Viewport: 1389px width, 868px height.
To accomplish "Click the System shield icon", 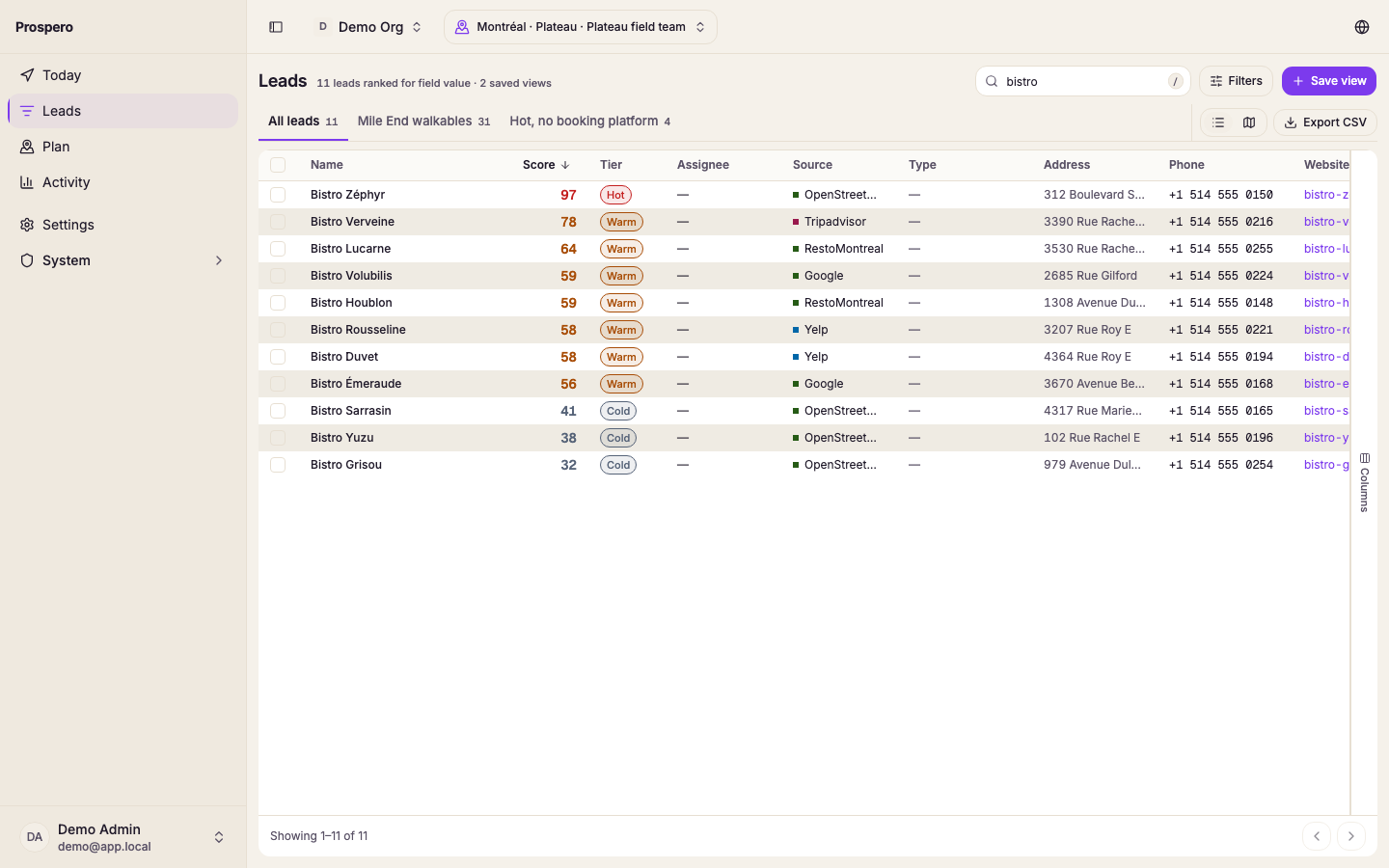I will [27, 260].
